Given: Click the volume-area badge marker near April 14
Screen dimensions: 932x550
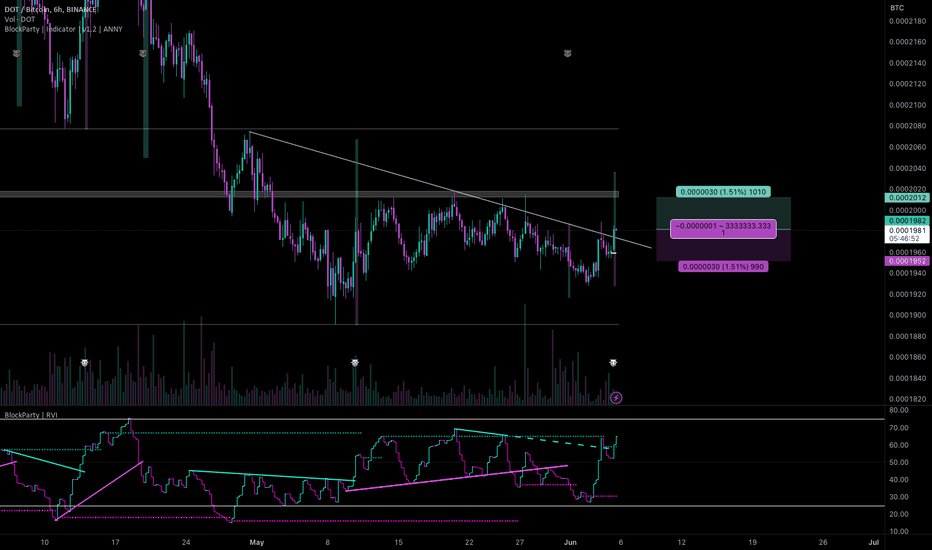Looking at the screenshot, I should coord(84,363).
